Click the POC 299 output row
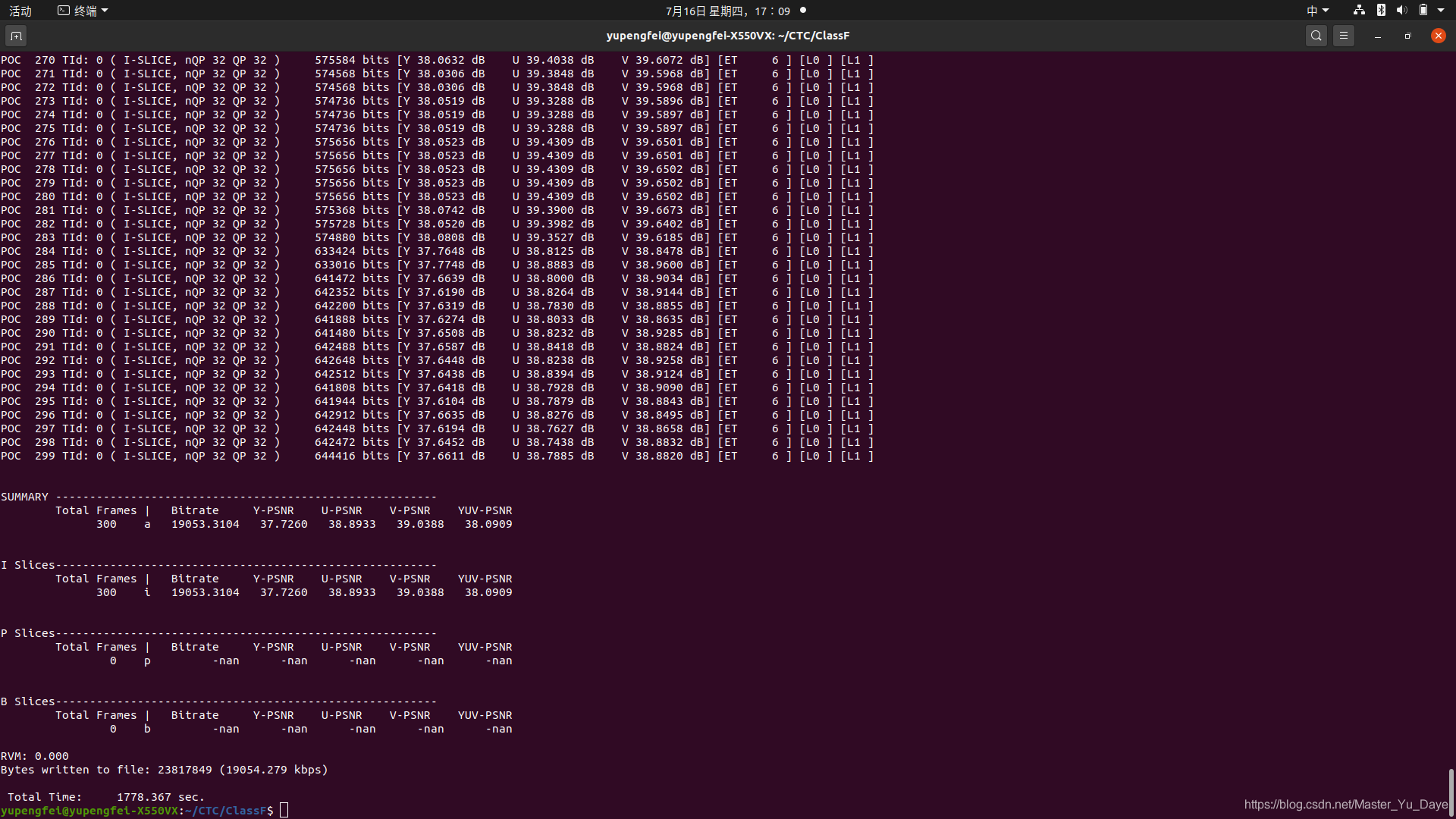Screen dimensions: 1456x819 (x=437, y=456)
